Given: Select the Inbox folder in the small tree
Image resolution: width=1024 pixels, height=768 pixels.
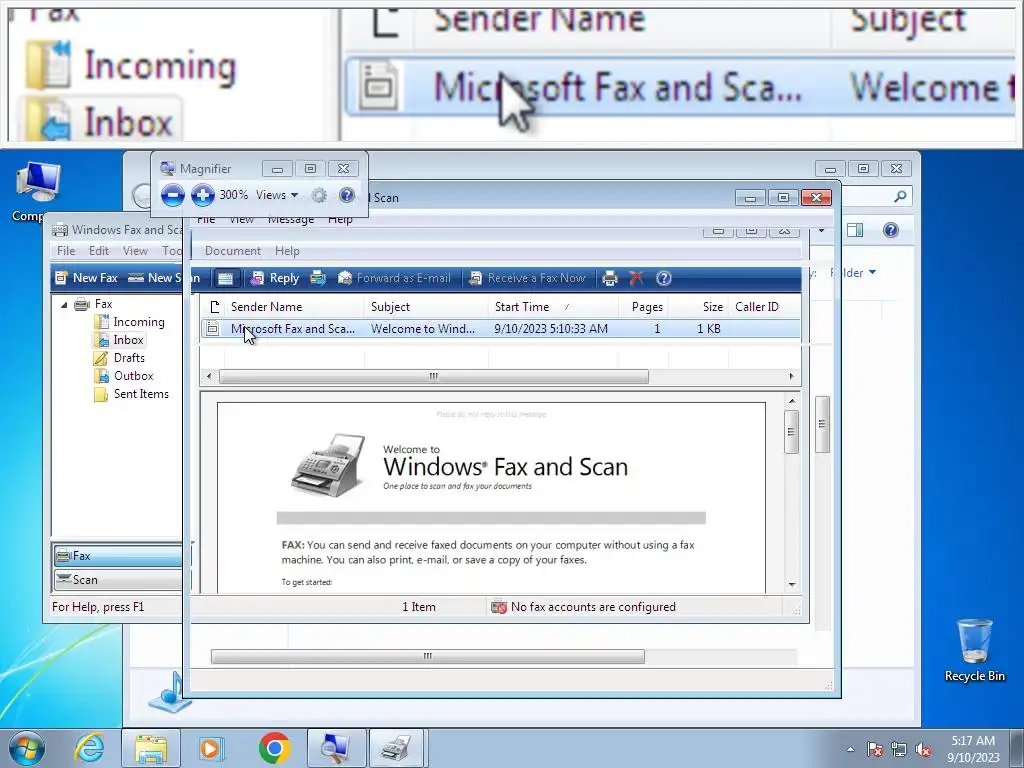Looking at the screenshot, I should tap(128, 340).
